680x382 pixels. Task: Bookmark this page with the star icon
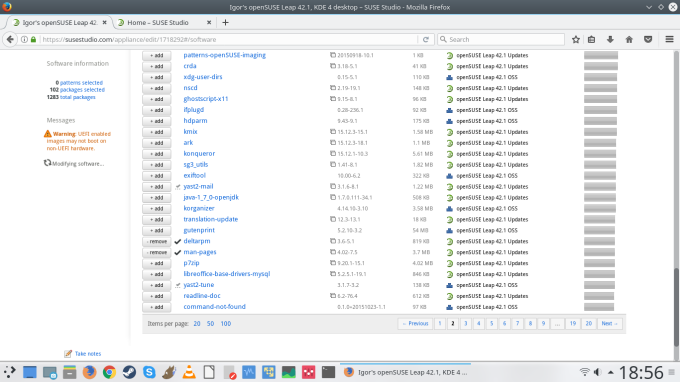point(575,39)
